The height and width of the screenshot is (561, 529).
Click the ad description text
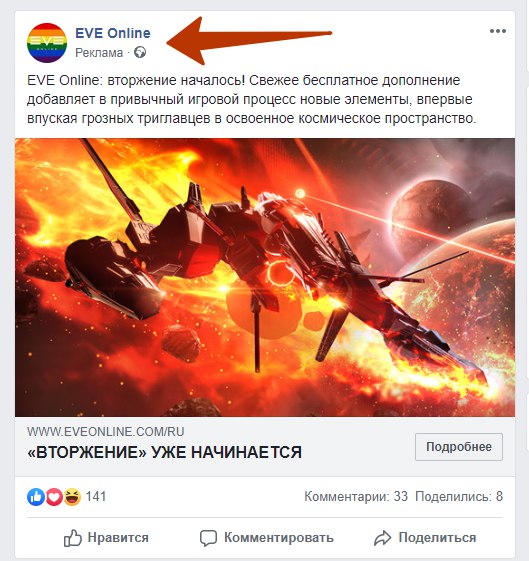coord(251,99)
